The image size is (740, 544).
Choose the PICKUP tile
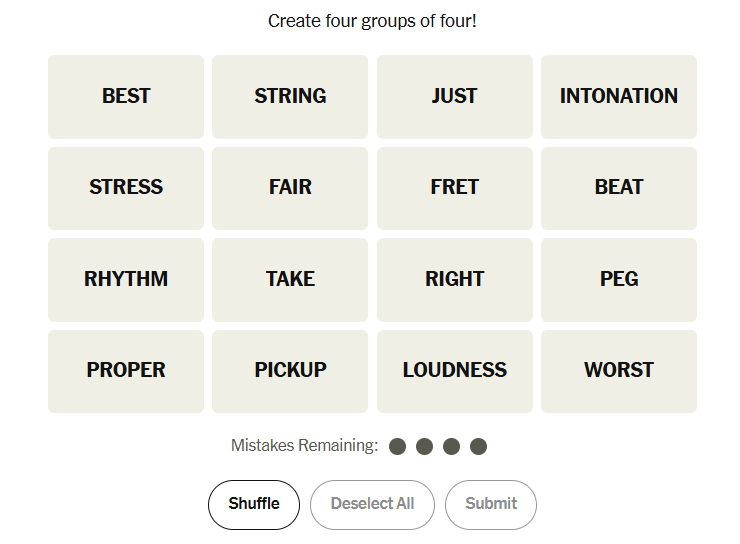290,371
